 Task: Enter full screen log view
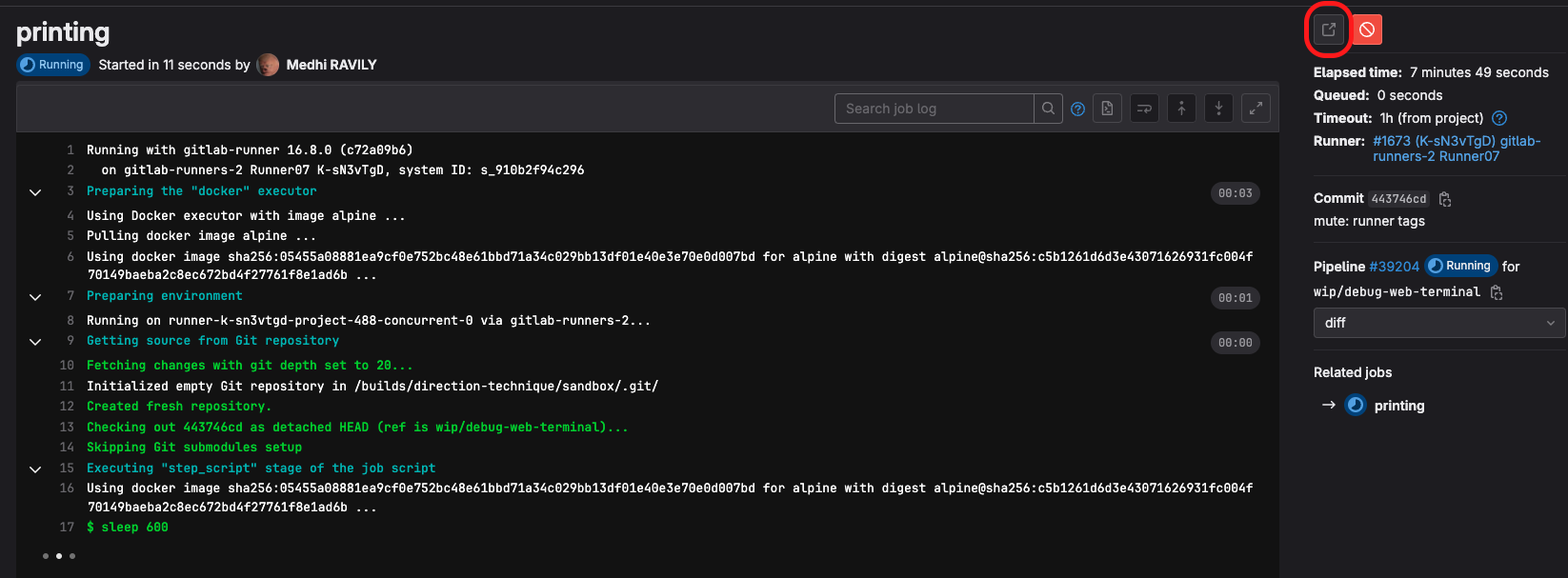point(1256,109)
